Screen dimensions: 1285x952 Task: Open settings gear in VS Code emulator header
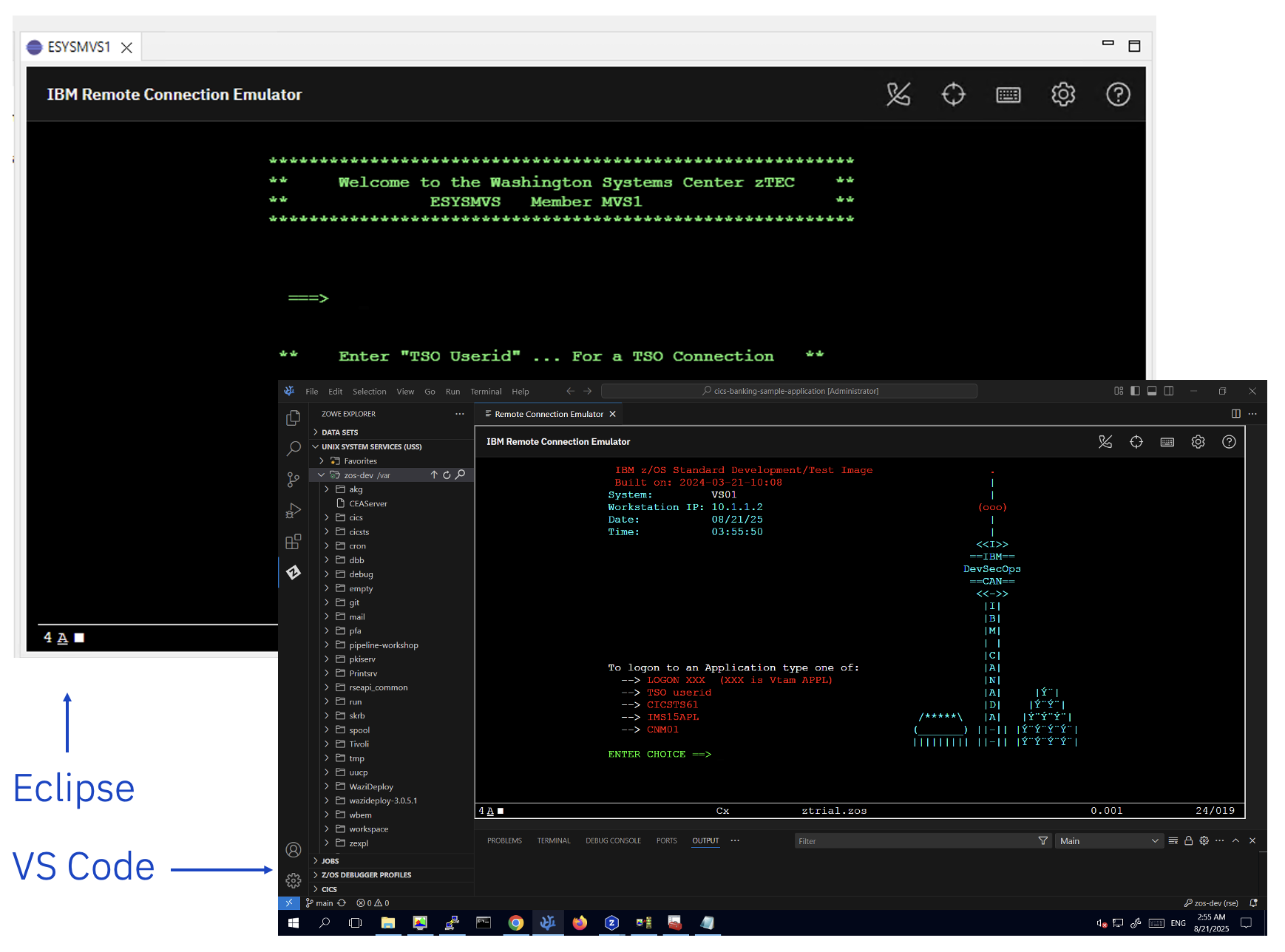(x=1198, y=442)
